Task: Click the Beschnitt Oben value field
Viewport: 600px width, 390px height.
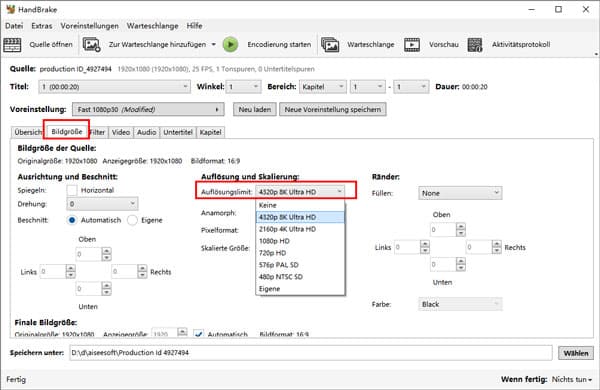Action: 89,254
